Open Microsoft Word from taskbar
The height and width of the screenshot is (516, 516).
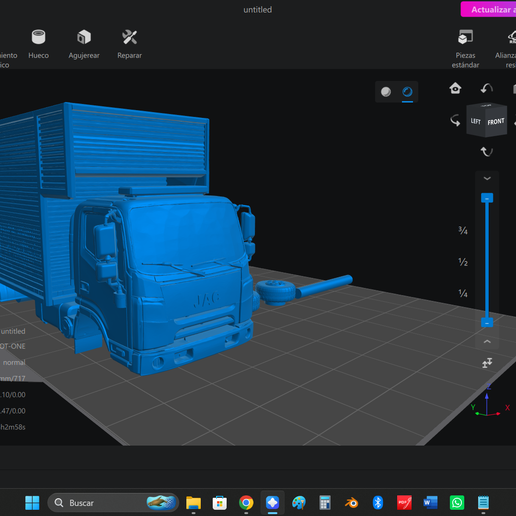coord(430,503)
